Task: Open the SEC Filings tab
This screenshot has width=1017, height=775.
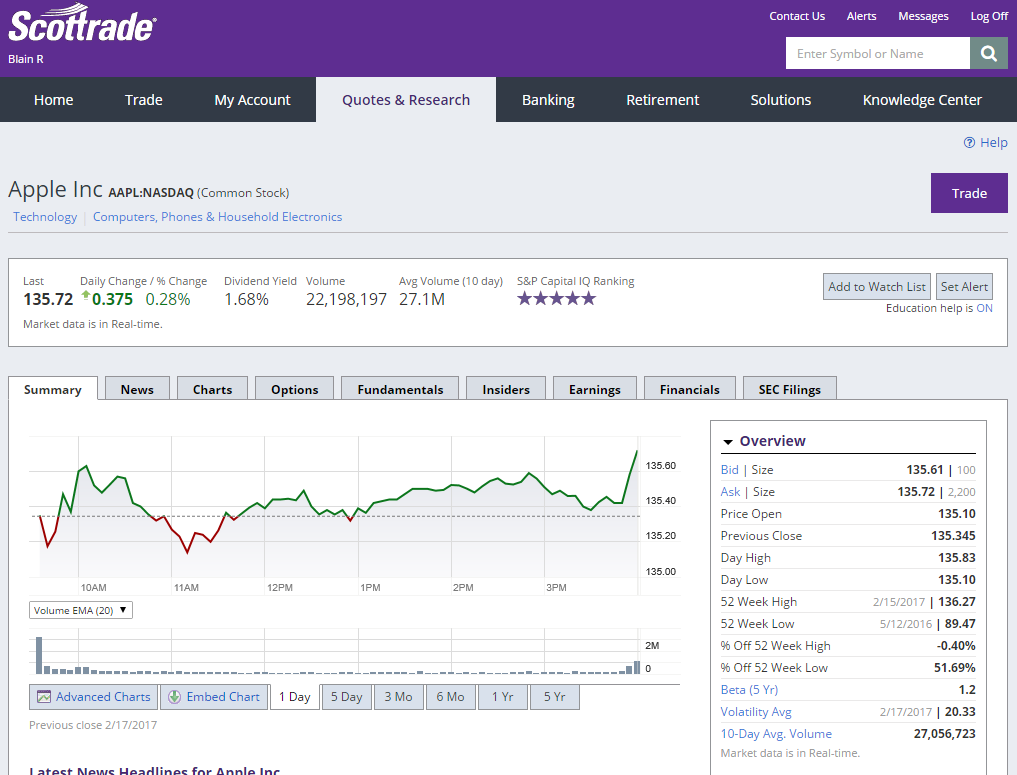Action: tap(789, 389)
